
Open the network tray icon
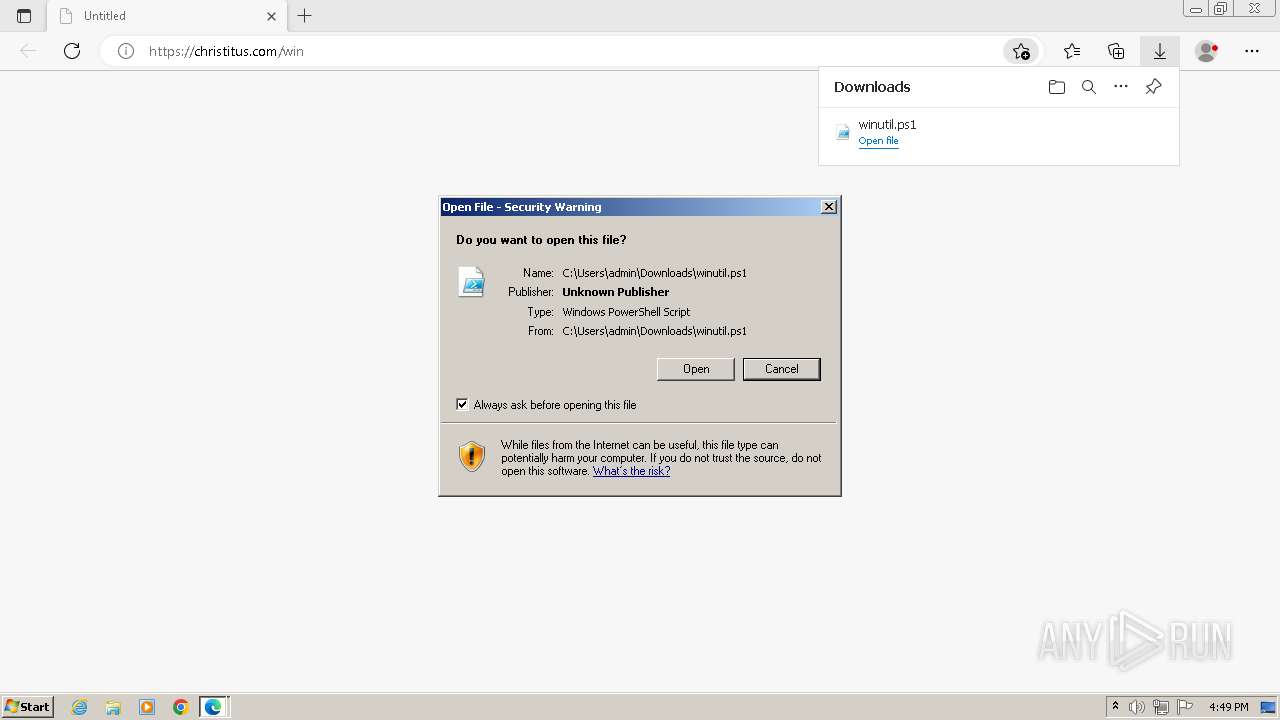click(x=1161, y=707)
